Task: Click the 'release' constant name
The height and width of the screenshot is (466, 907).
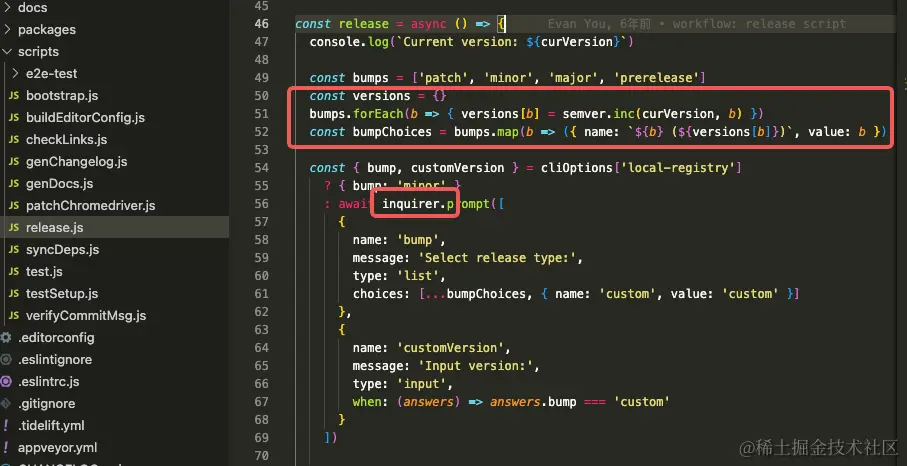Action: click(364, 24)
